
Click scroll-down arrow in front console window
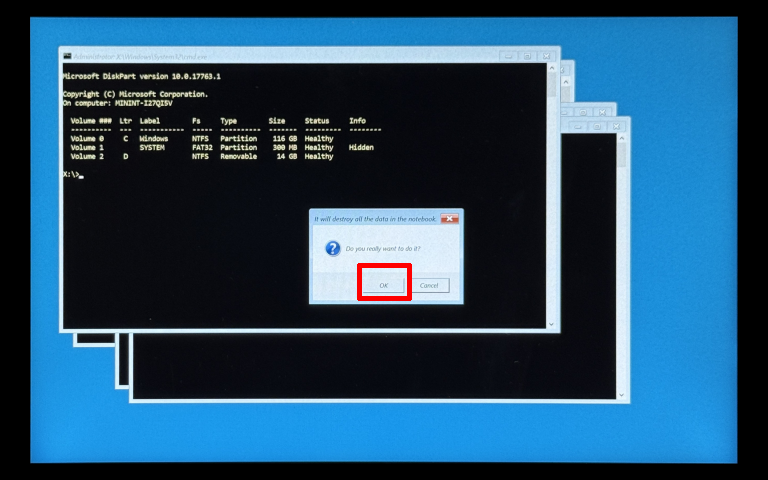552,323
